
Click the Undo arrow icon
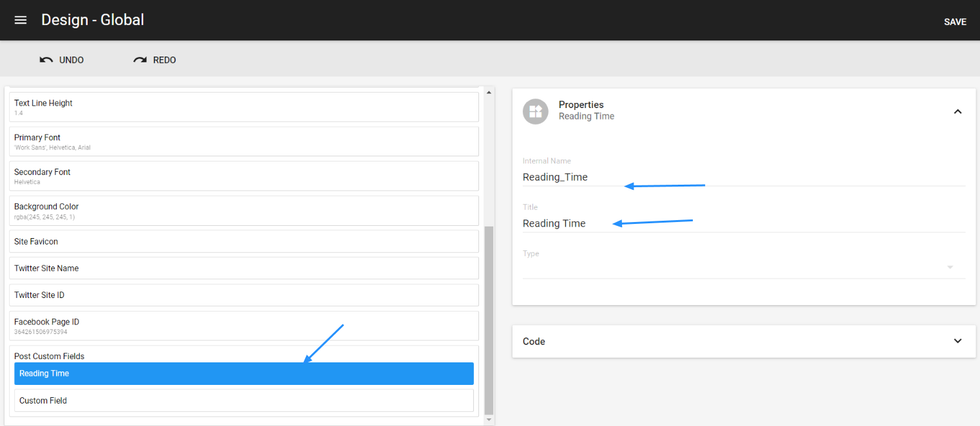pyautogui.click(x=46, y=60)
